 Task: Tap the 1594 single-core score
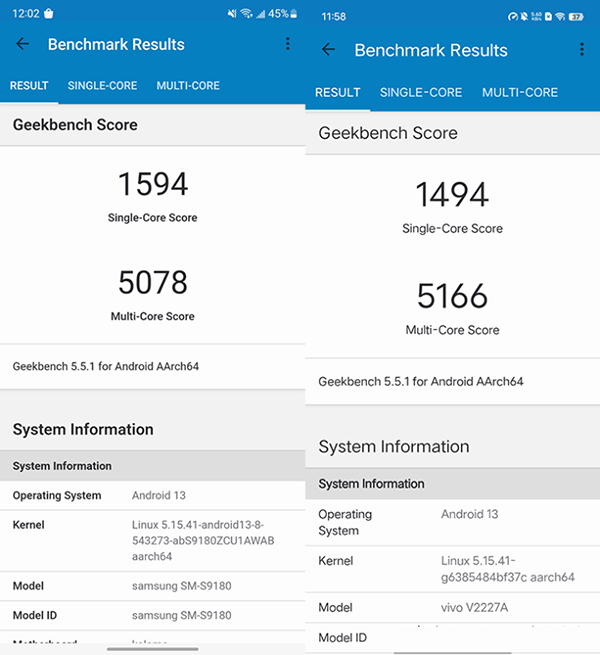tap(152, 185)
